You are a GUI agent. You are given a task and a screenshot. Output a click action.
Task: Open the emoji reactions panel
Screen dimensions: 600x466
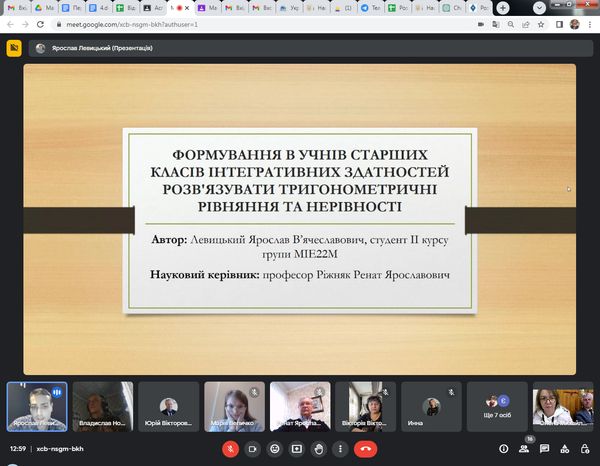(274, 449)
